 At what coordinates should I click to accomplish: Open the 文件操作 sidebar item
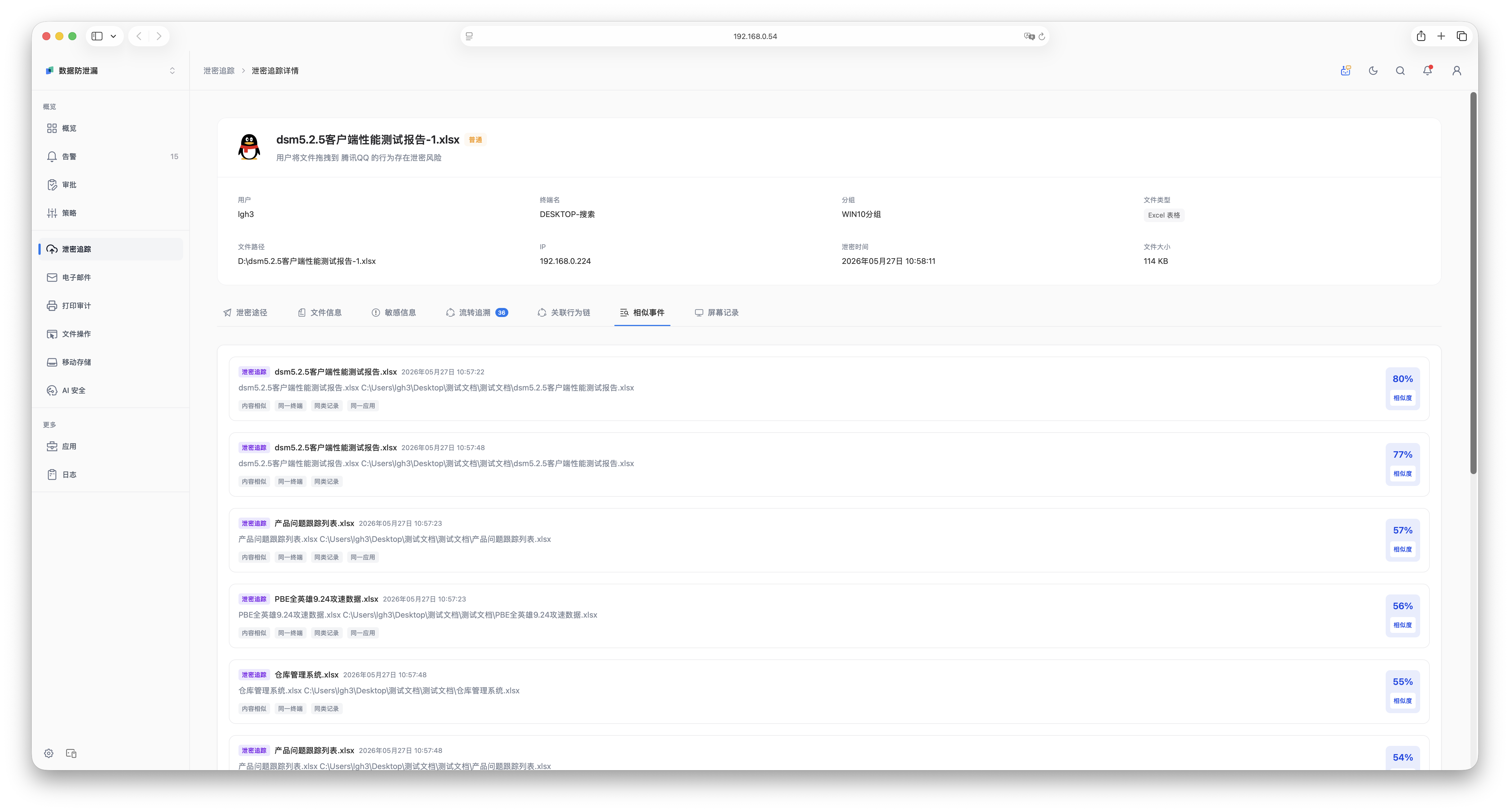click(110, 334)
